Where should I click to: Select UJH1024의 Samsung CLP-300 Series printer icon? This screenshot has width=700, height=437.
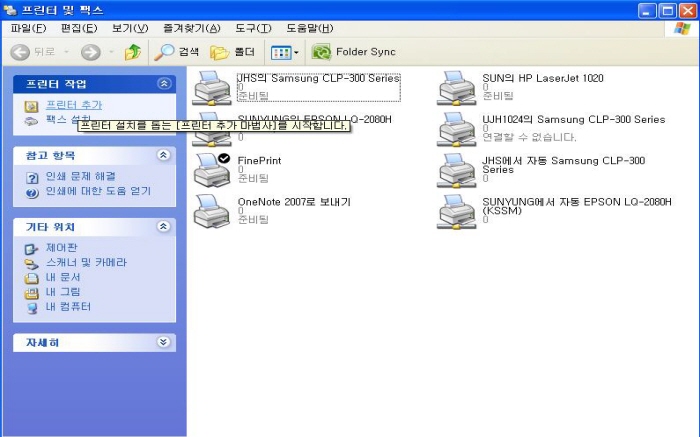456,129
